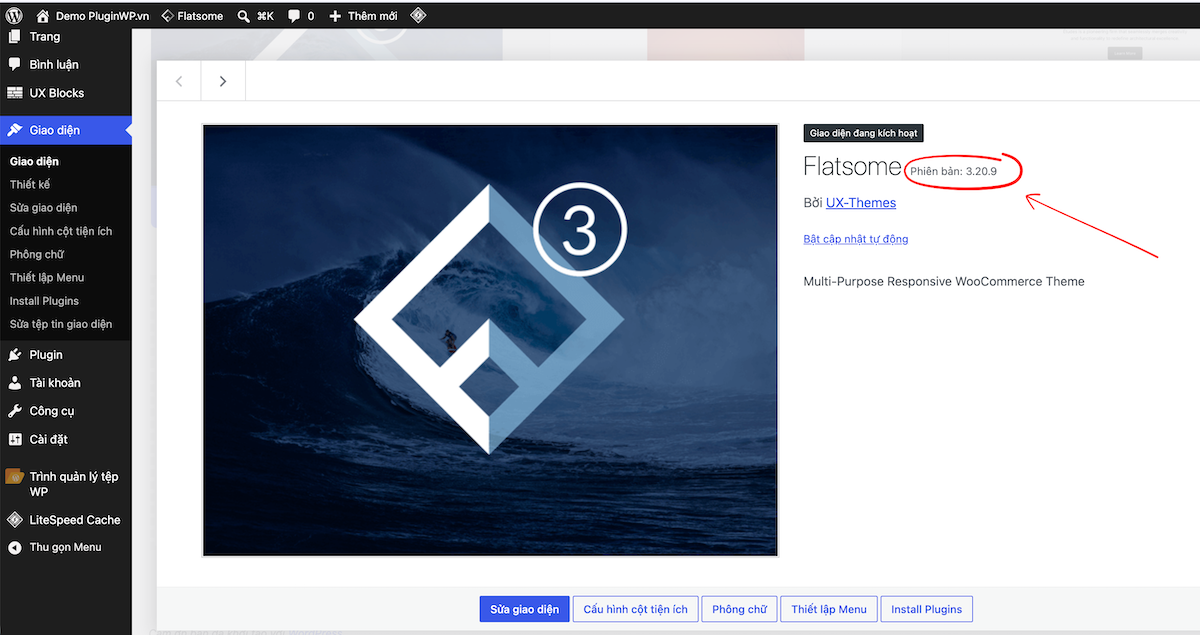Click the Phiên bản: 3.20.9 version text
The image size is (1200, 635).
[953, 172]
